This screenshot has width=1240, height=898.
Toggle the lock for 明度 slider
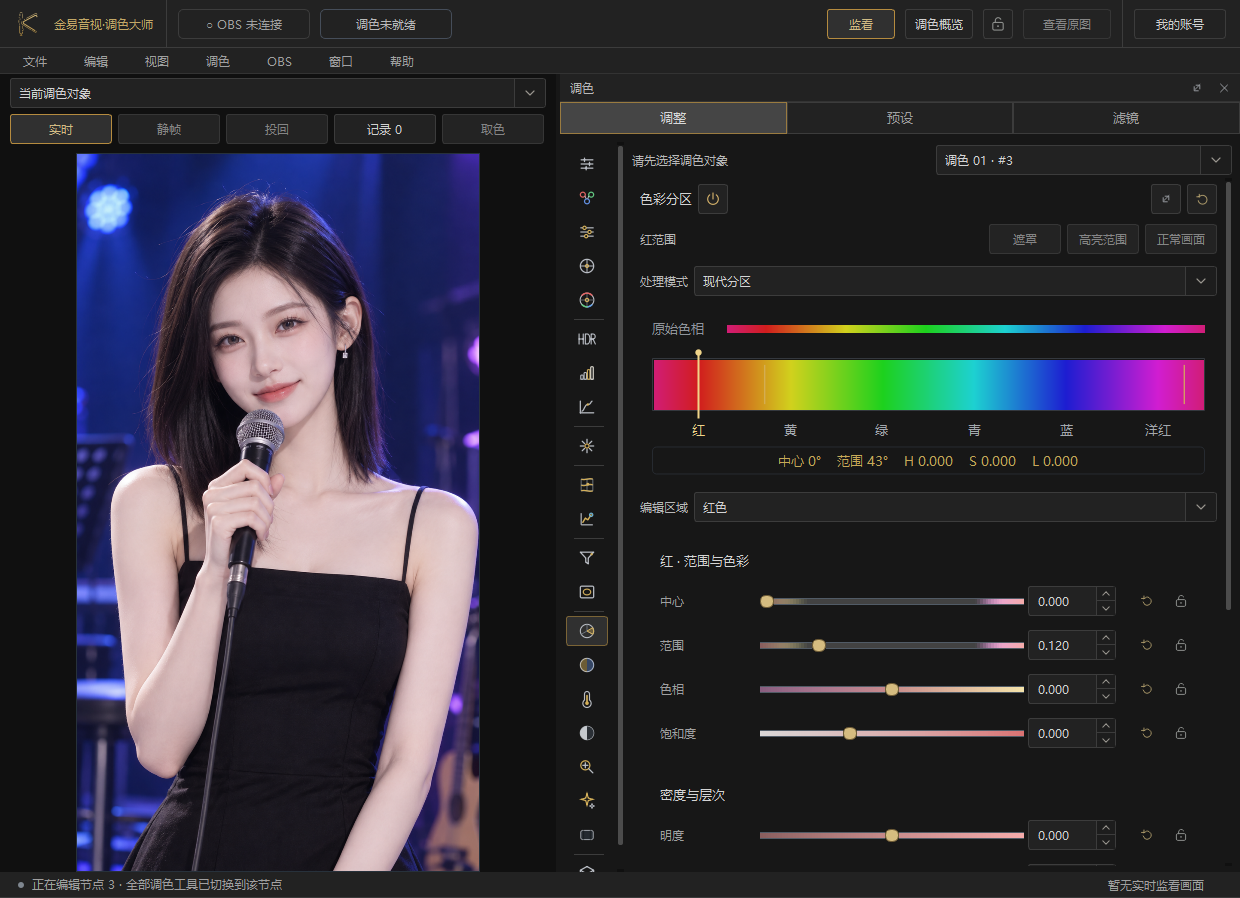pyautogui.click(x=1181, y=836)
